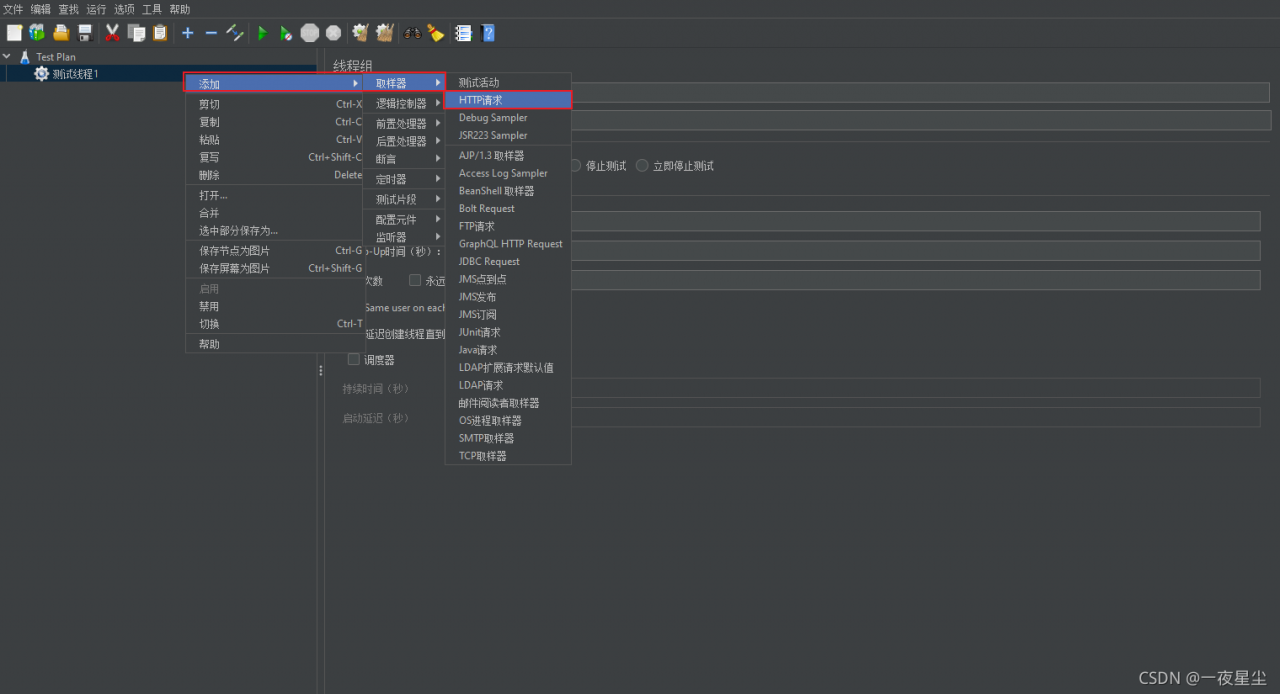Click the Test Plan flask icon
This screenshot has height=694, width=1280.
coord(25,57)
